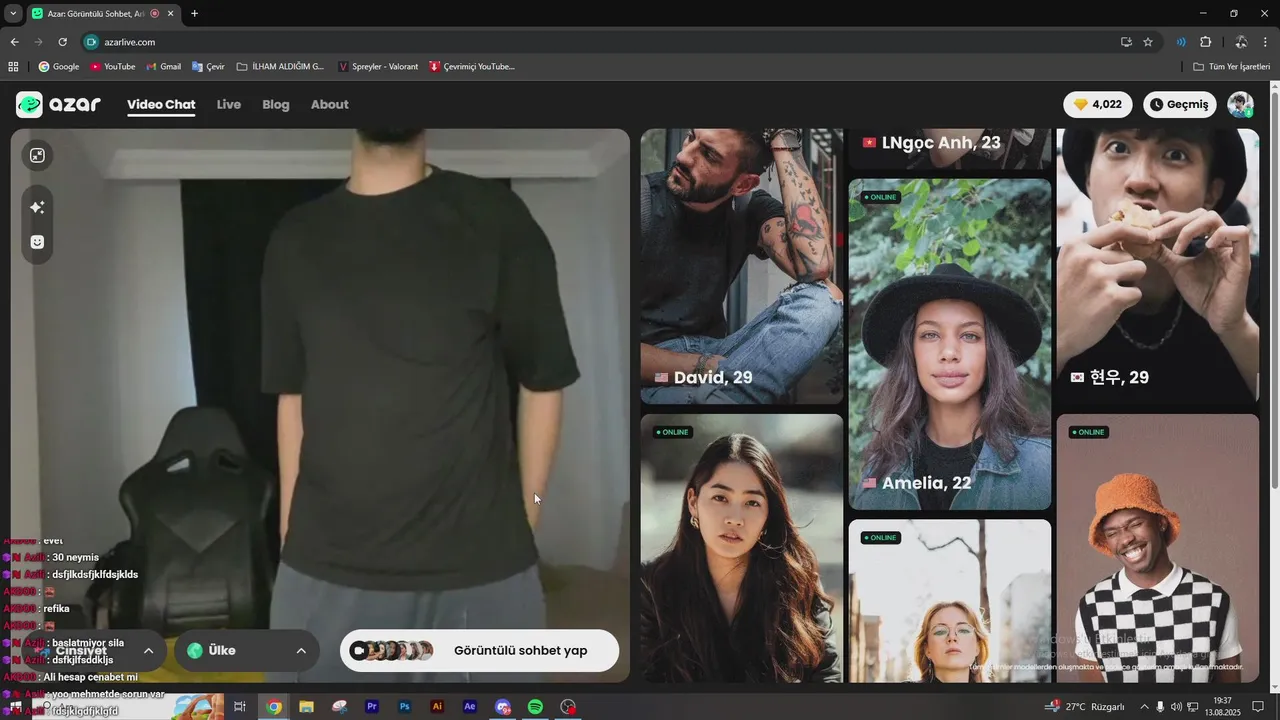Open the Geçmiş history button

point(1180,104)
